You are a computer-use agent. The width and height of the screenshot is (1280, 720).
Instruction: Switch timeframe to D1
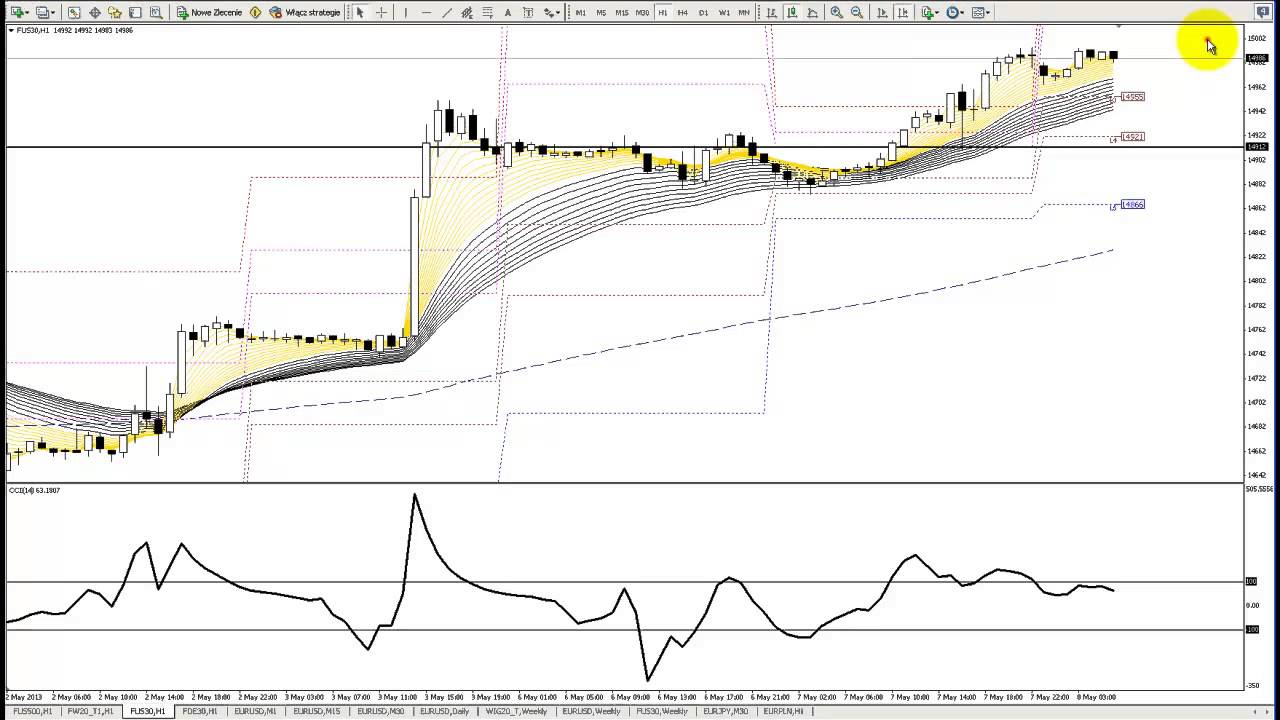tap(703, 12)
